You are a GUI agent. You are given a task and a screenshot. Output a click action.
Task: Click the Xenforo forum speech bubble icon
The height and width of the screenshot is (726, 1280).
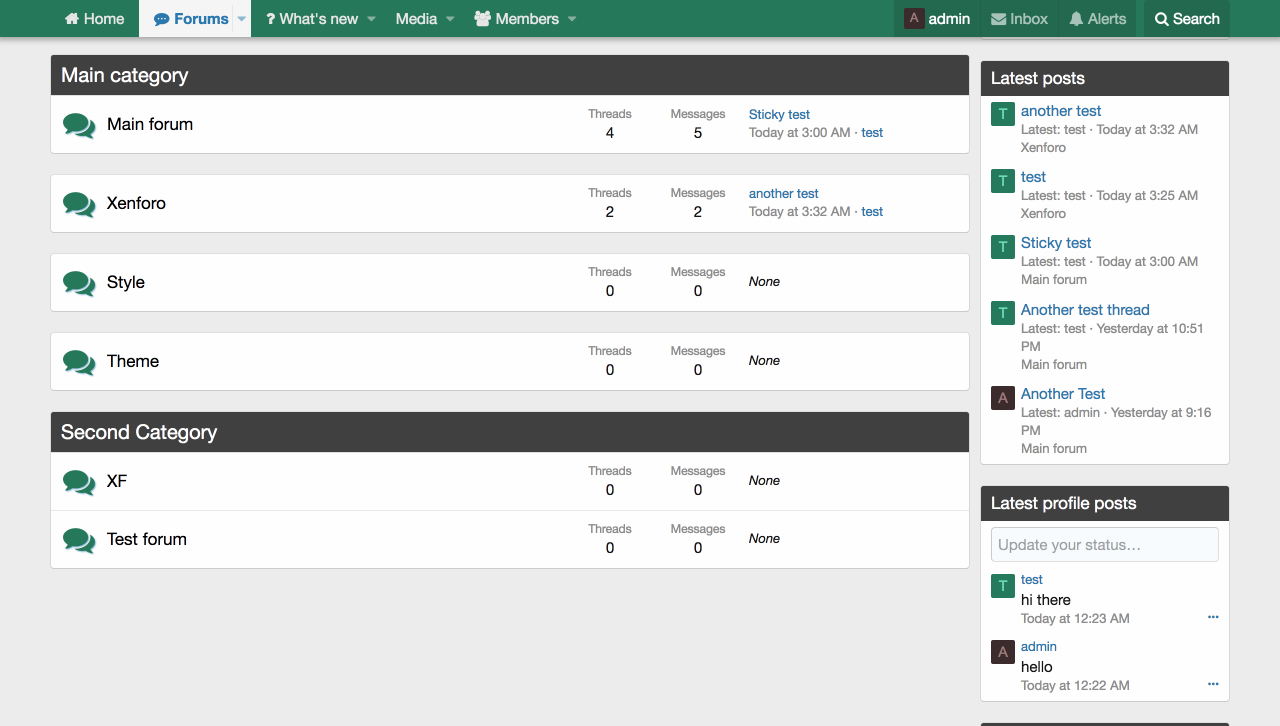pos(79,204)
